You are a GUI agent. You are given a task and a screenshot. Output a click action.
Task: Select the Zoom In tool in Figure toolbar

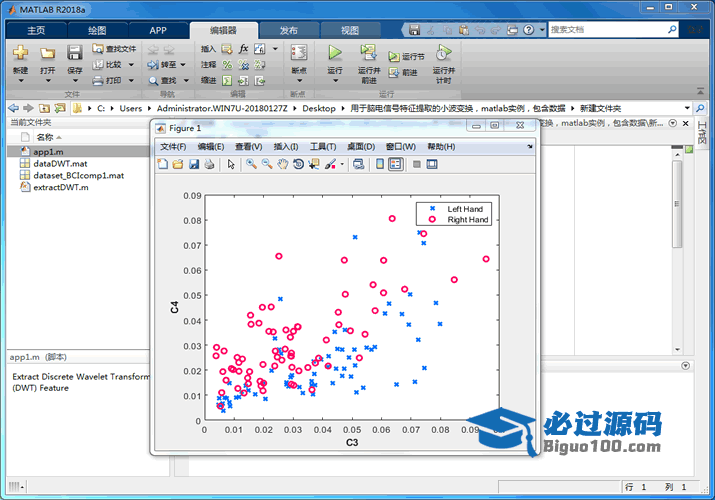click(252, 164)
